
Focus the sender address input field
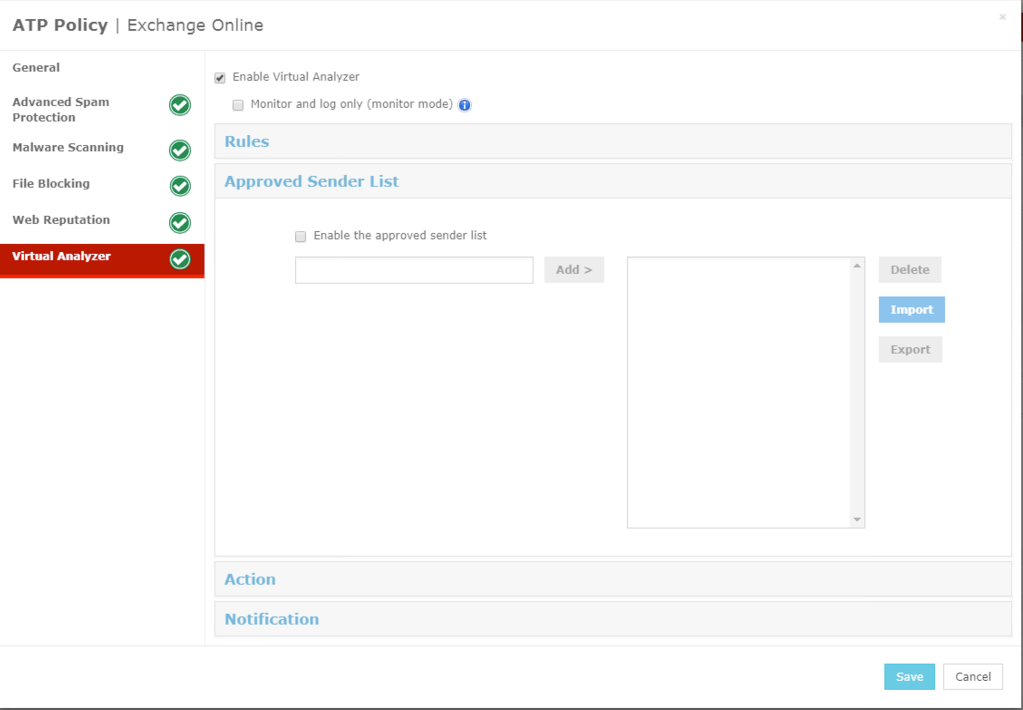414,270
